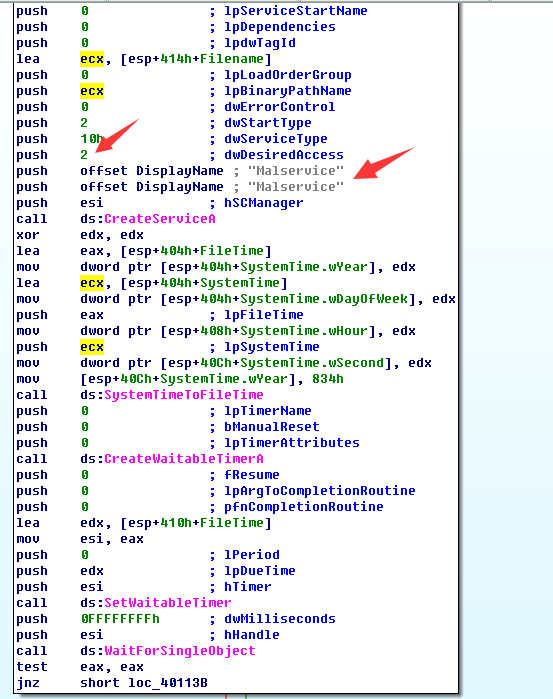Click the lpFileTime comment
553x699 pixels.
point(264,315)
